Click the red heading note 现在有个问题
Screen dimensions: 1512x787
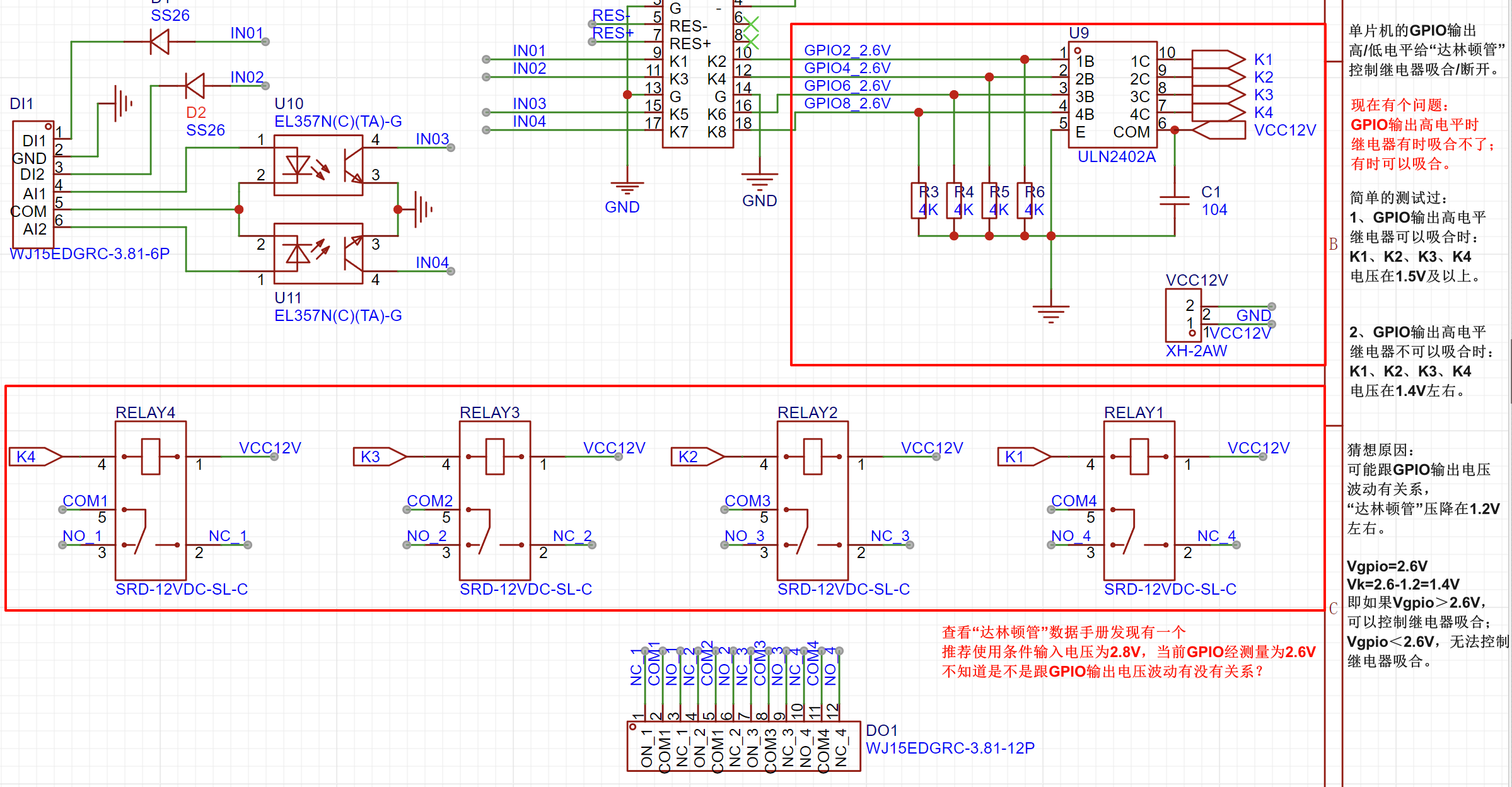[x=1400, y=105]
